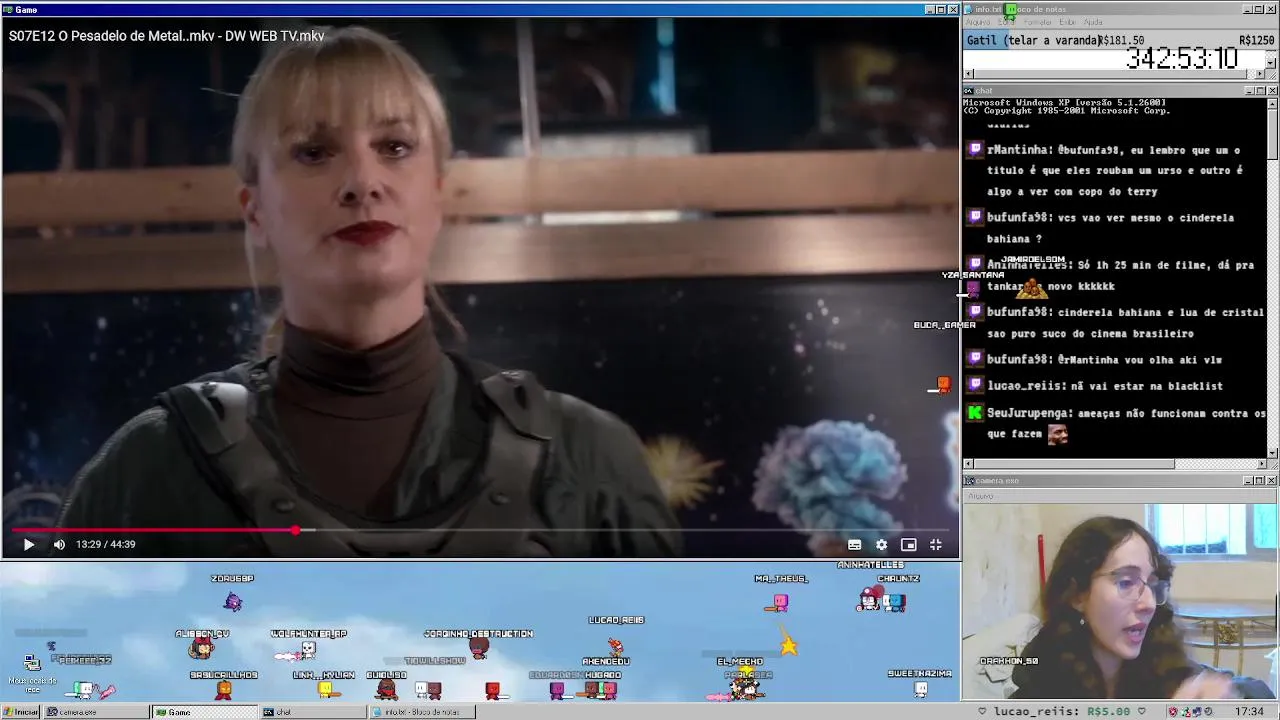Viewport: 1280px width, 720px height.
Task: Click Twitch badge beside rMantinha message
Action: point(975,150)
